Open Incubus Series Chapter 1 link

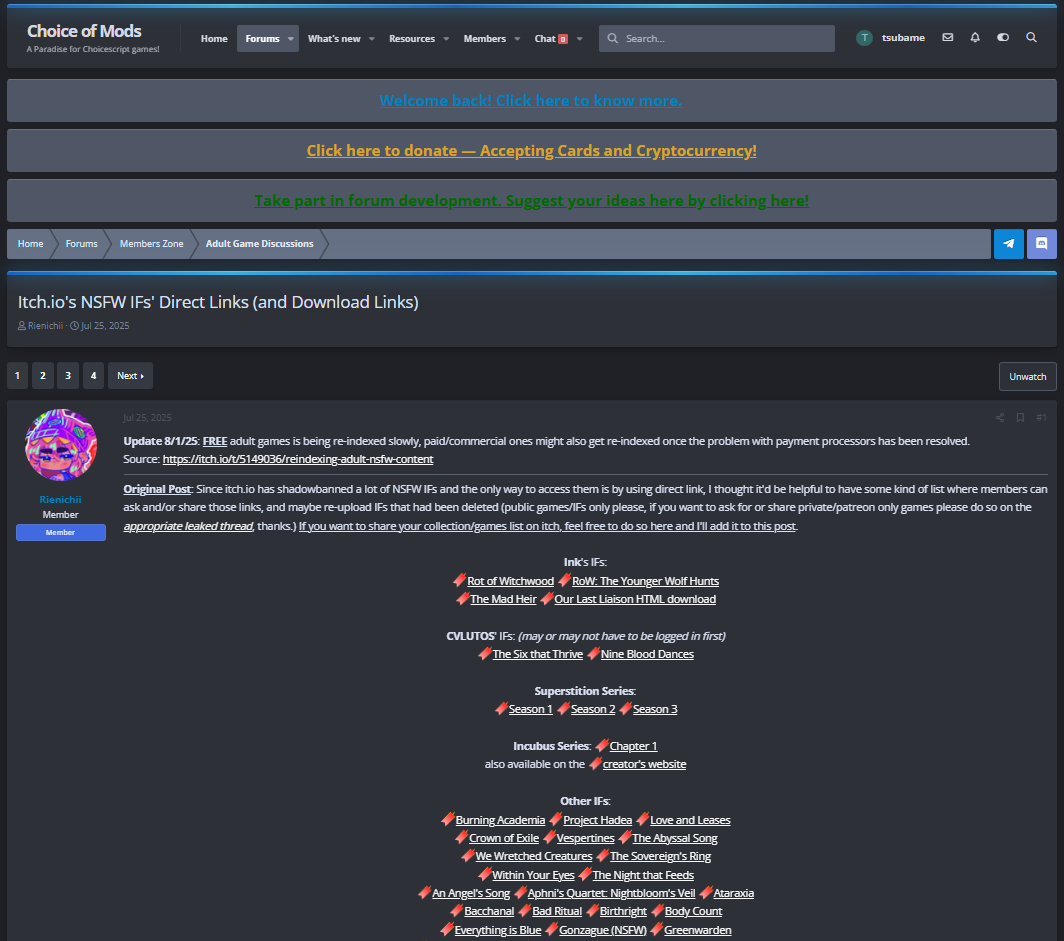click(x=633, y=746)
